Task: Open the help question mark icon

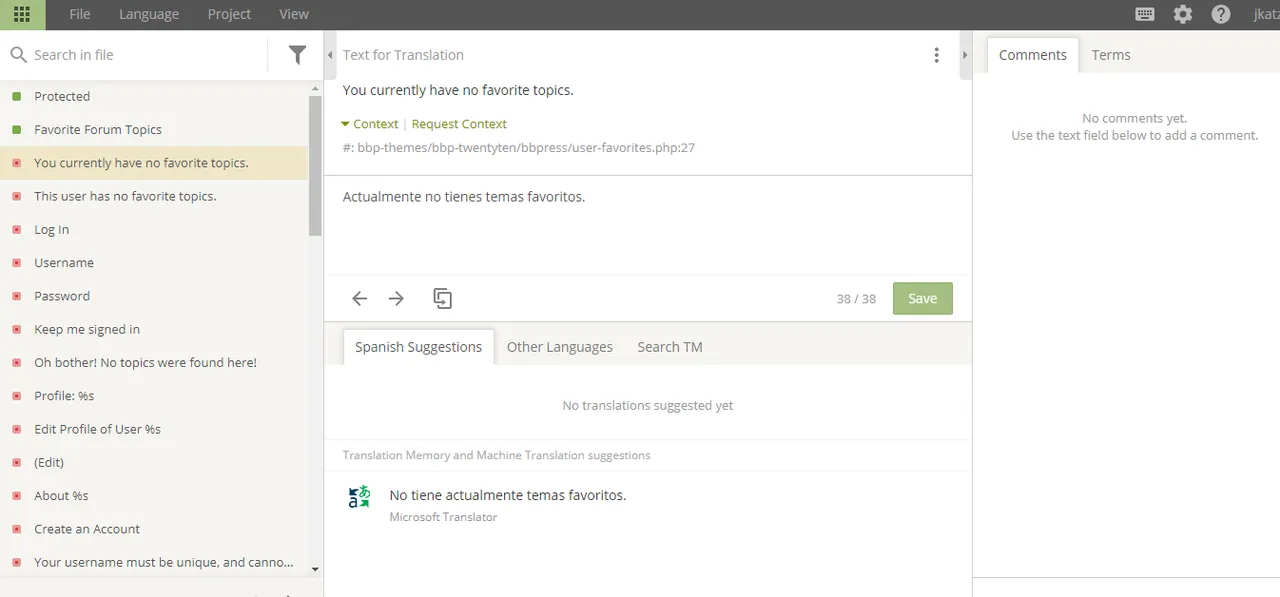Action: point(1221,14)
